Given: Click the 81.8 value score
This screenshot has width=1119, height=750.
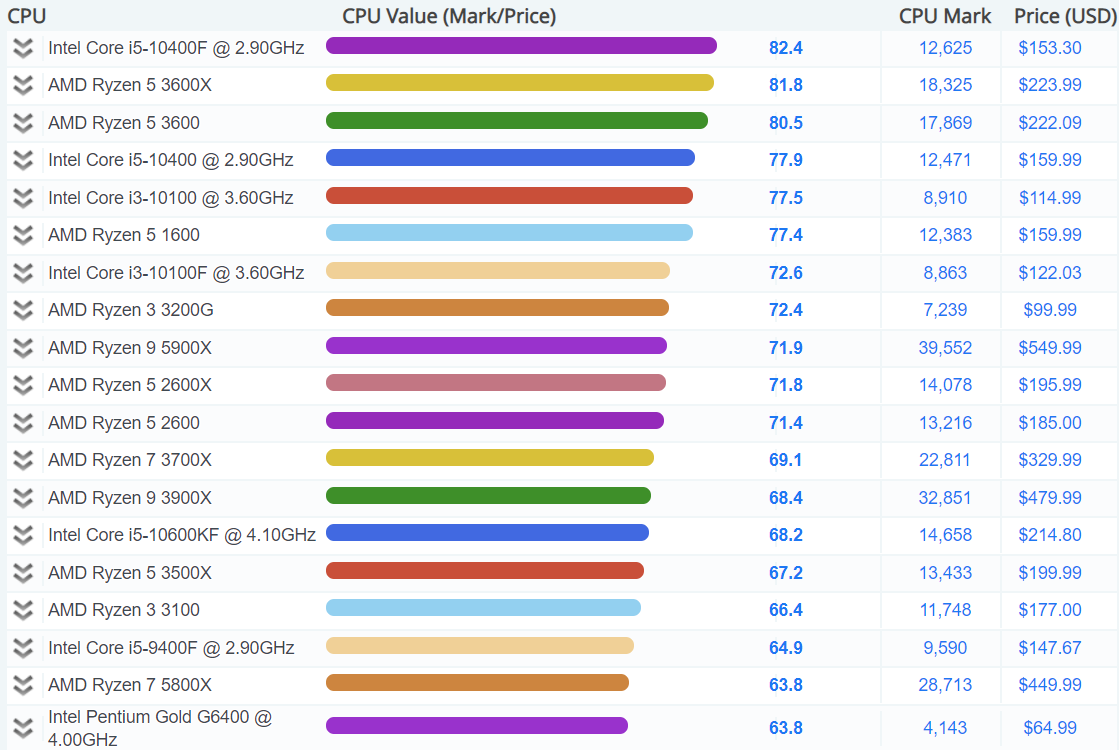Looking at the screenshot, I should click(786, 85).
